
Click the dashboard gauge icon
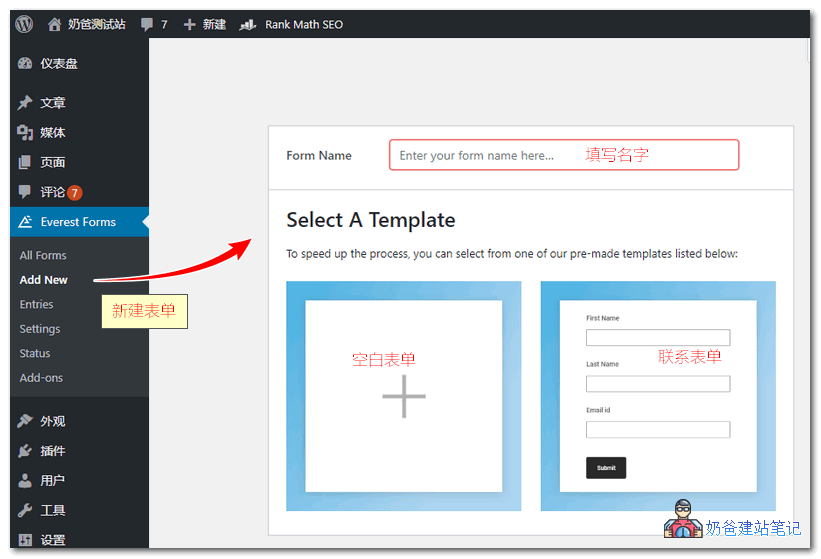26,63
